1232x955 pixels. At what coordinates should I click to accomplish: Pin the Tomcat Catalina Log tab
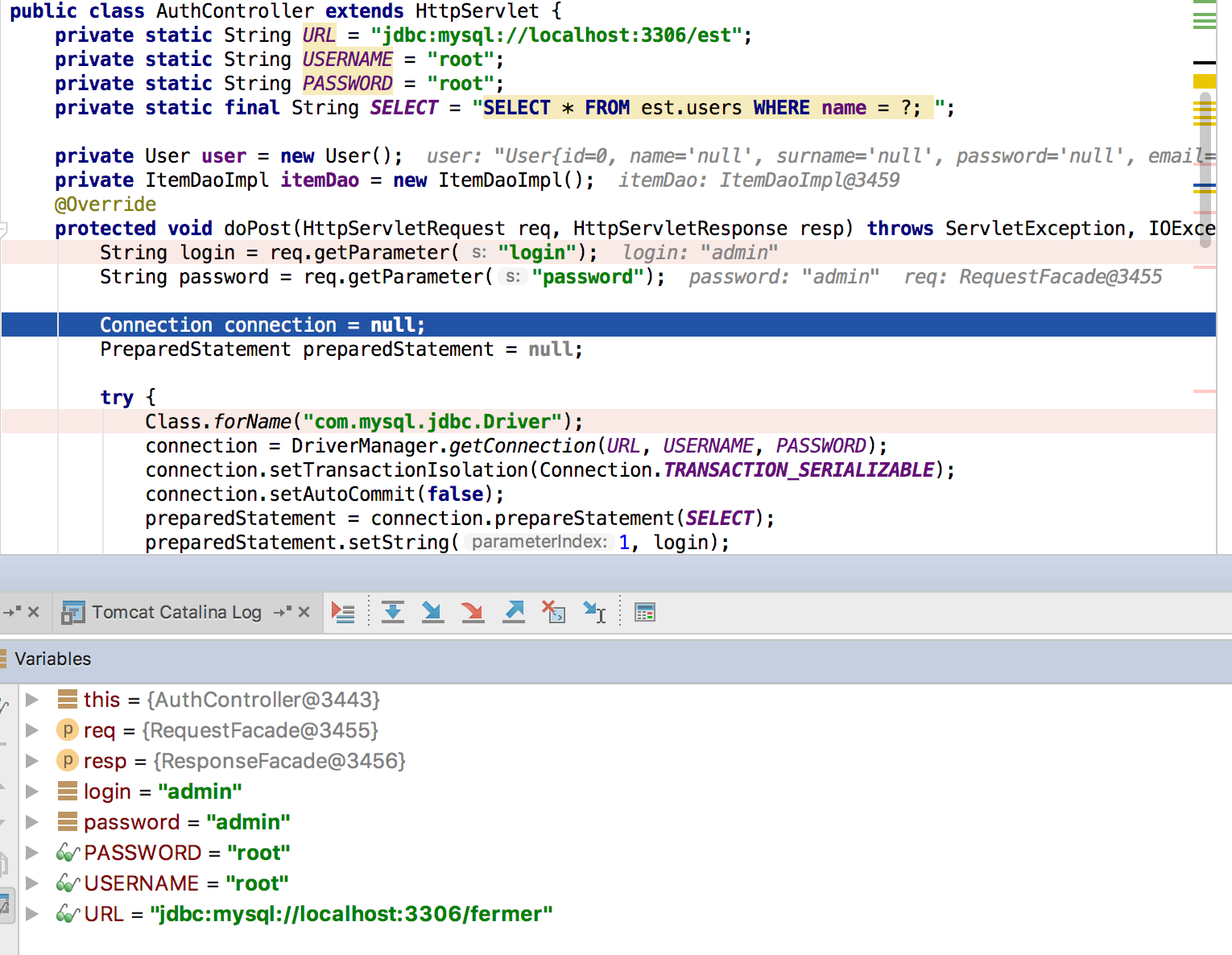click(x=283, y=613)
